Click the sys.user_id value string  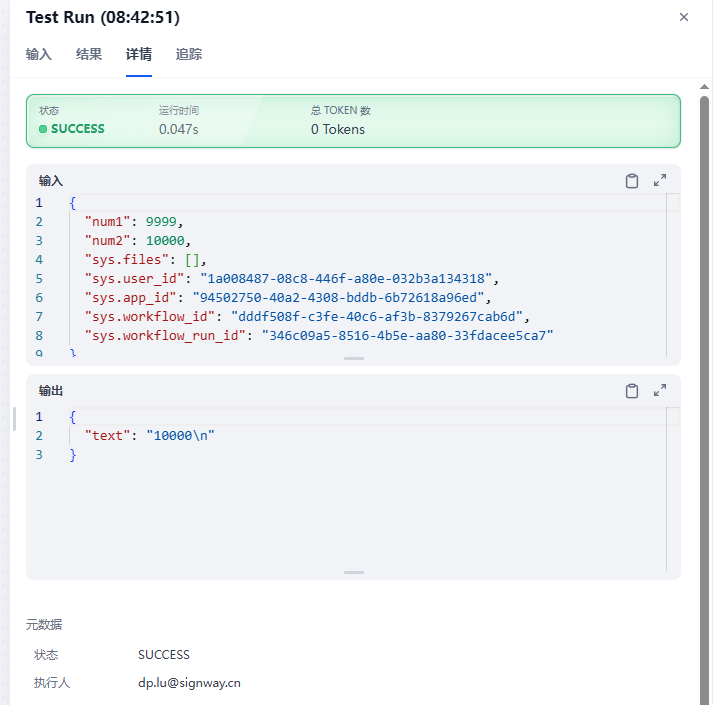(346, 279)
